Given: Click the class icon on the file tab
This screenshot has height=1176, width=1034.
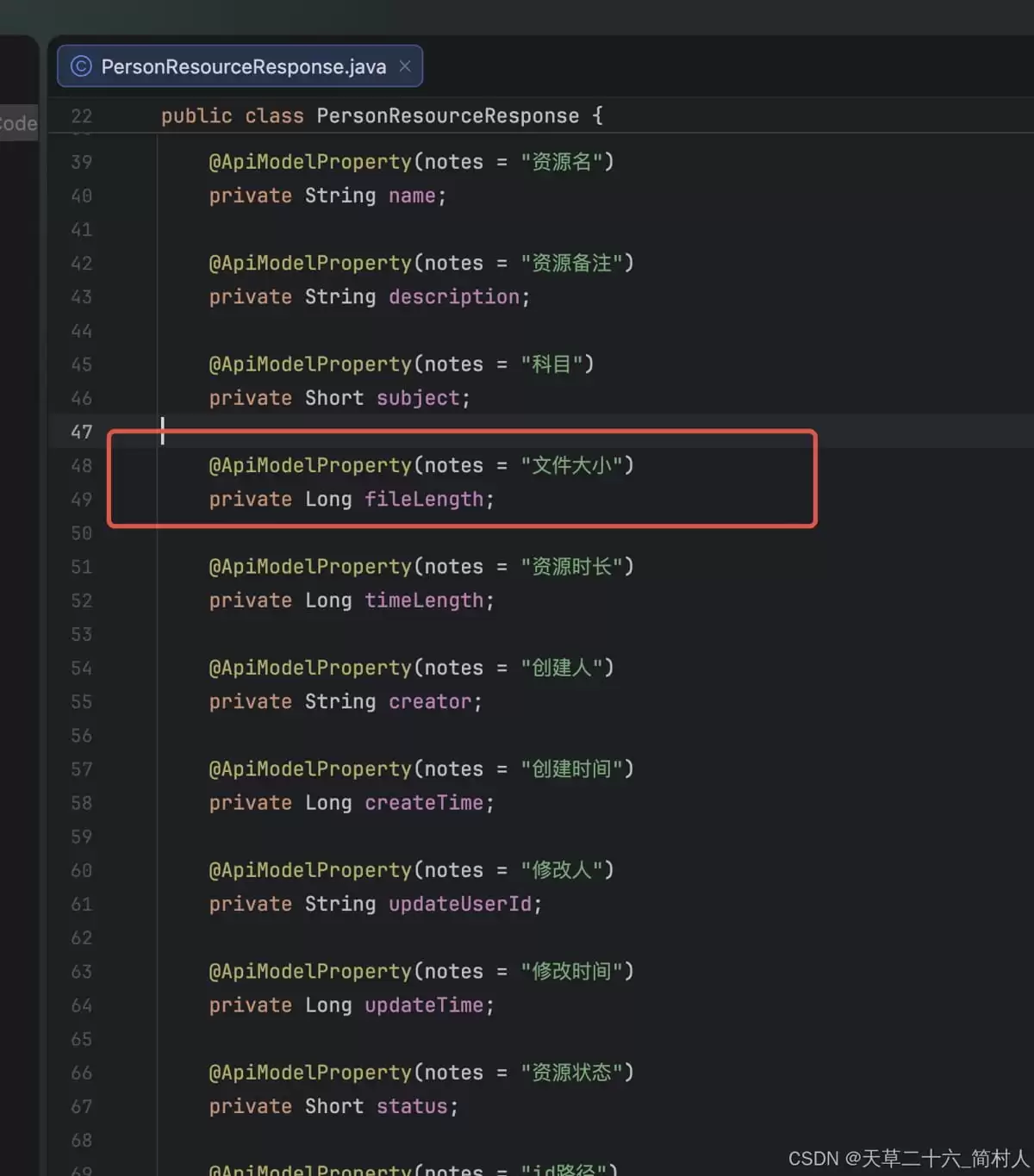Looking at the screenshot, I should [x=81, y=66].
